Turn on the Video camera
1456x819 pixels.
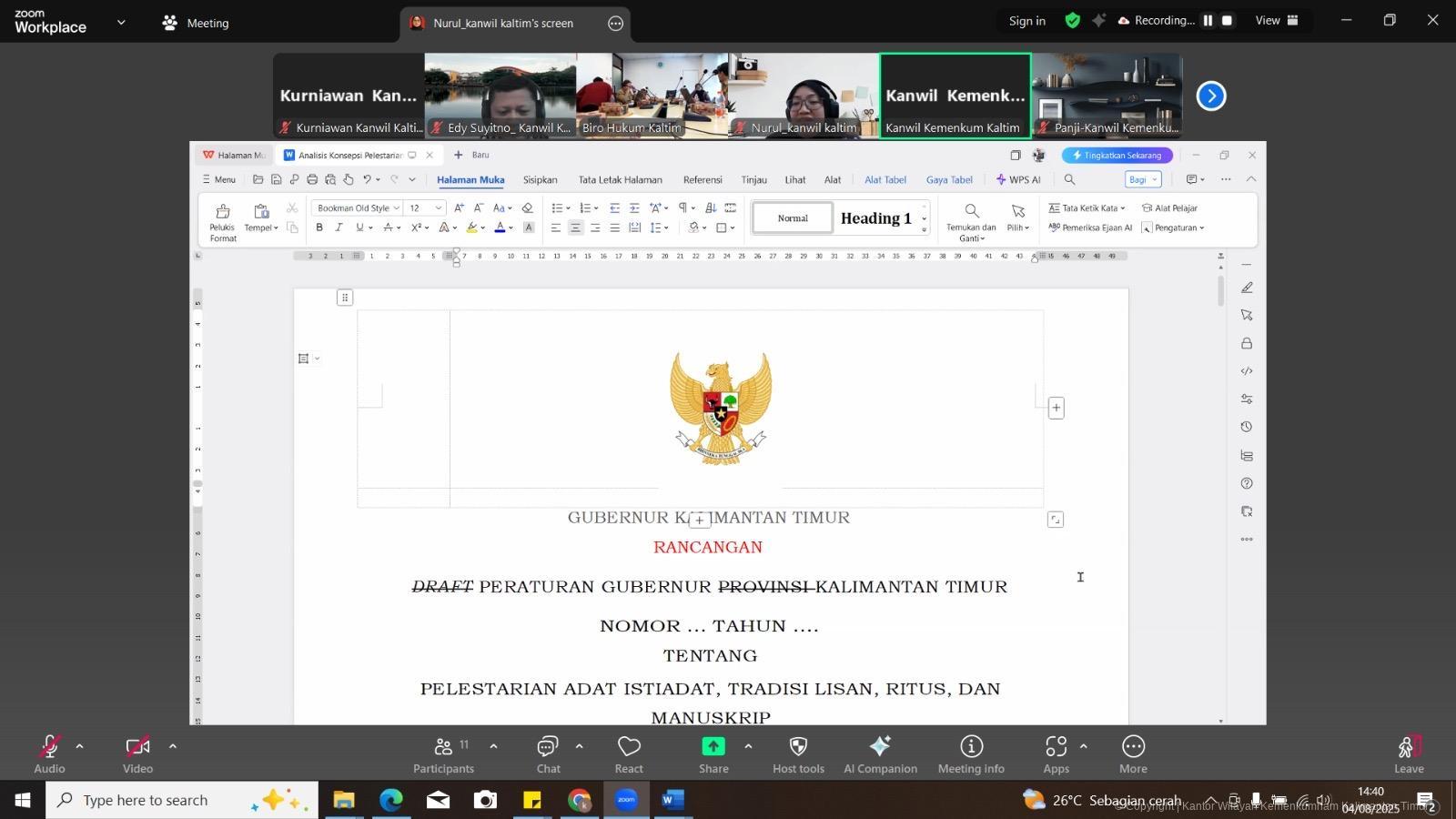tap(137, 748)
